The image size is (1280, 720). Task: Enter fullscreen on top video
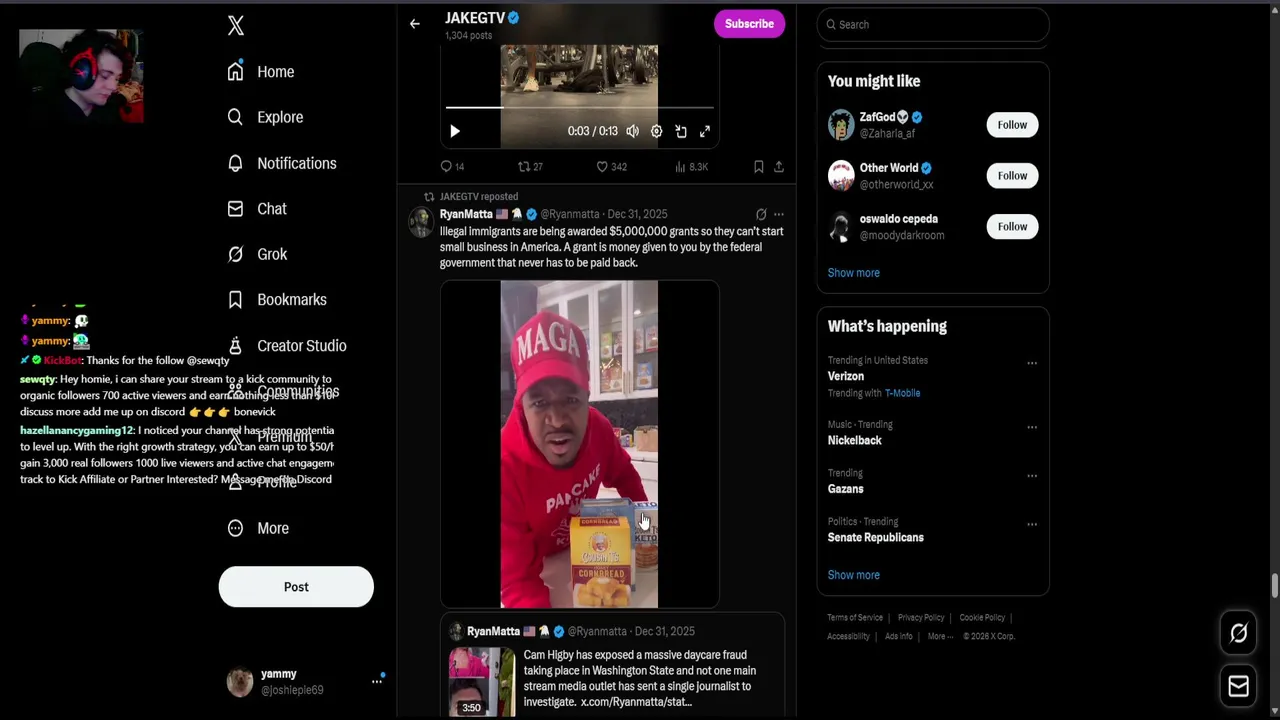click(x=705, y=131)
